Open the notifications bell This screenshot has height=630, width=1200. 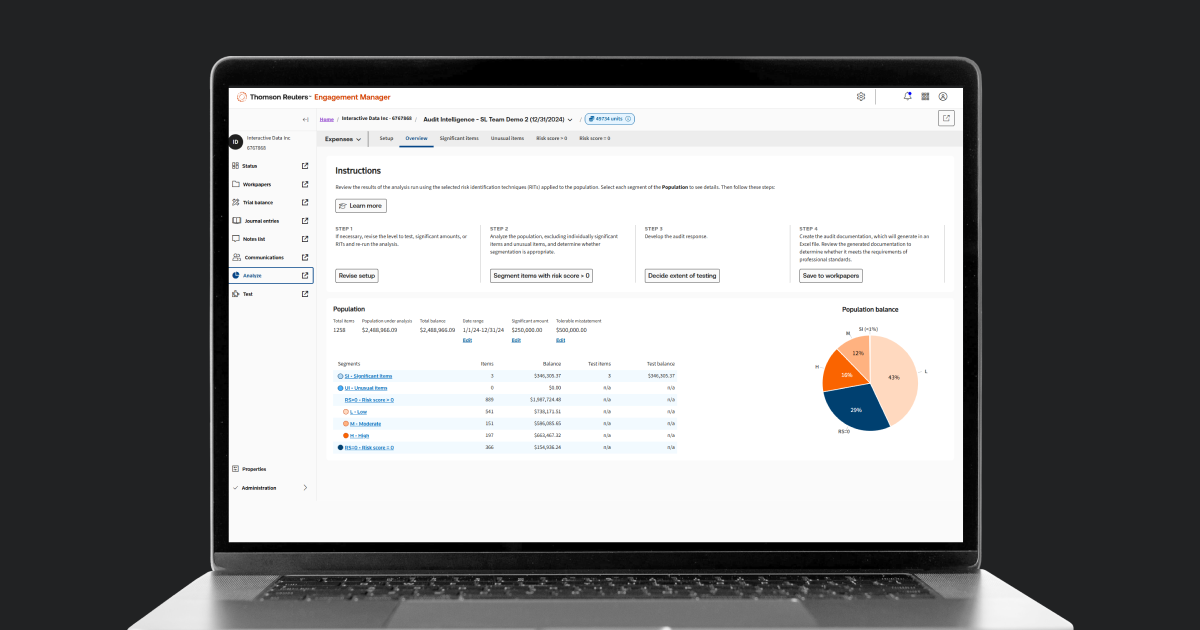[907, 97]
